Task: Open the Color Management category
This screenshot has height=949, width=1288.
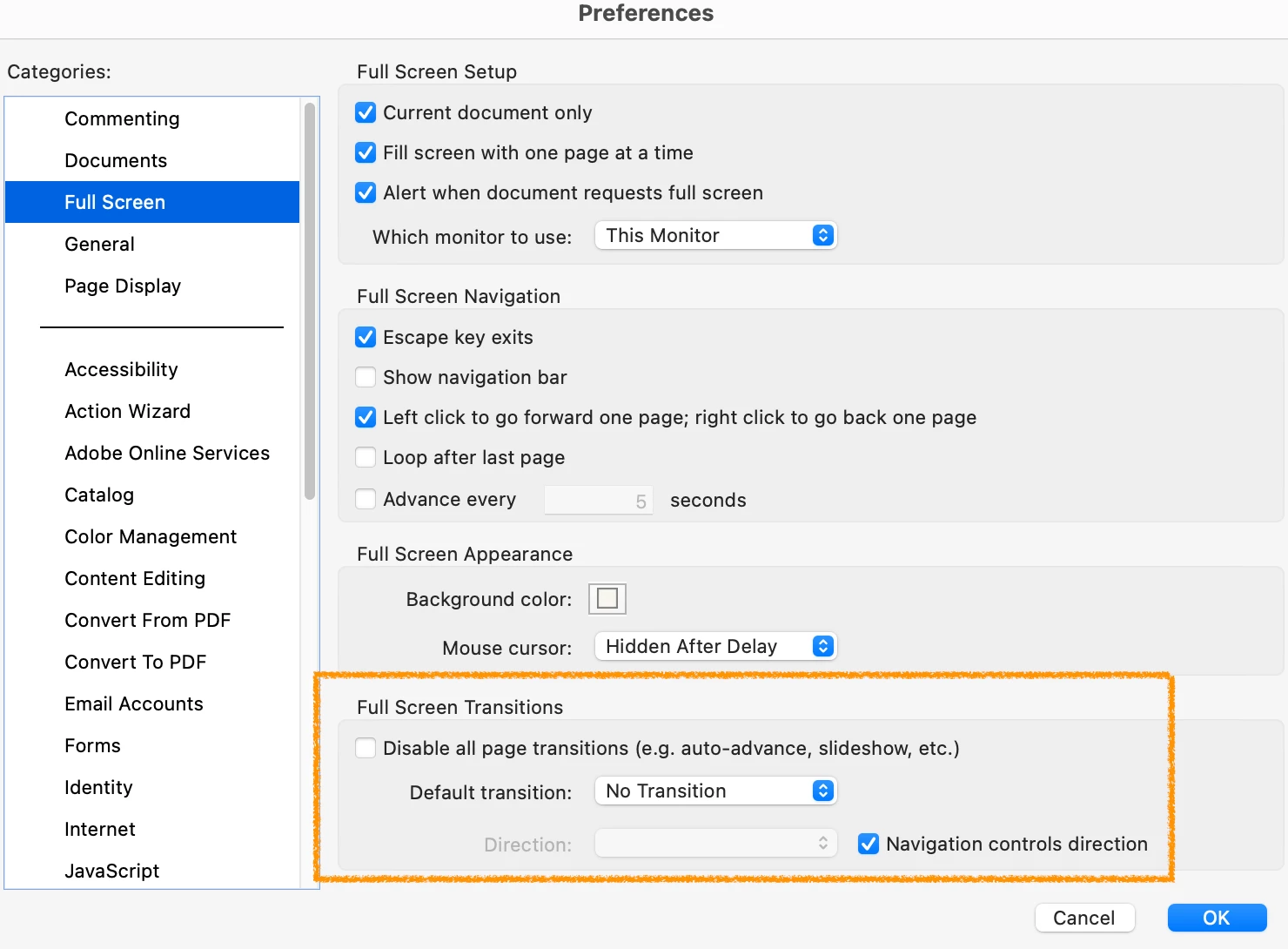Action: tap(151, 536)
